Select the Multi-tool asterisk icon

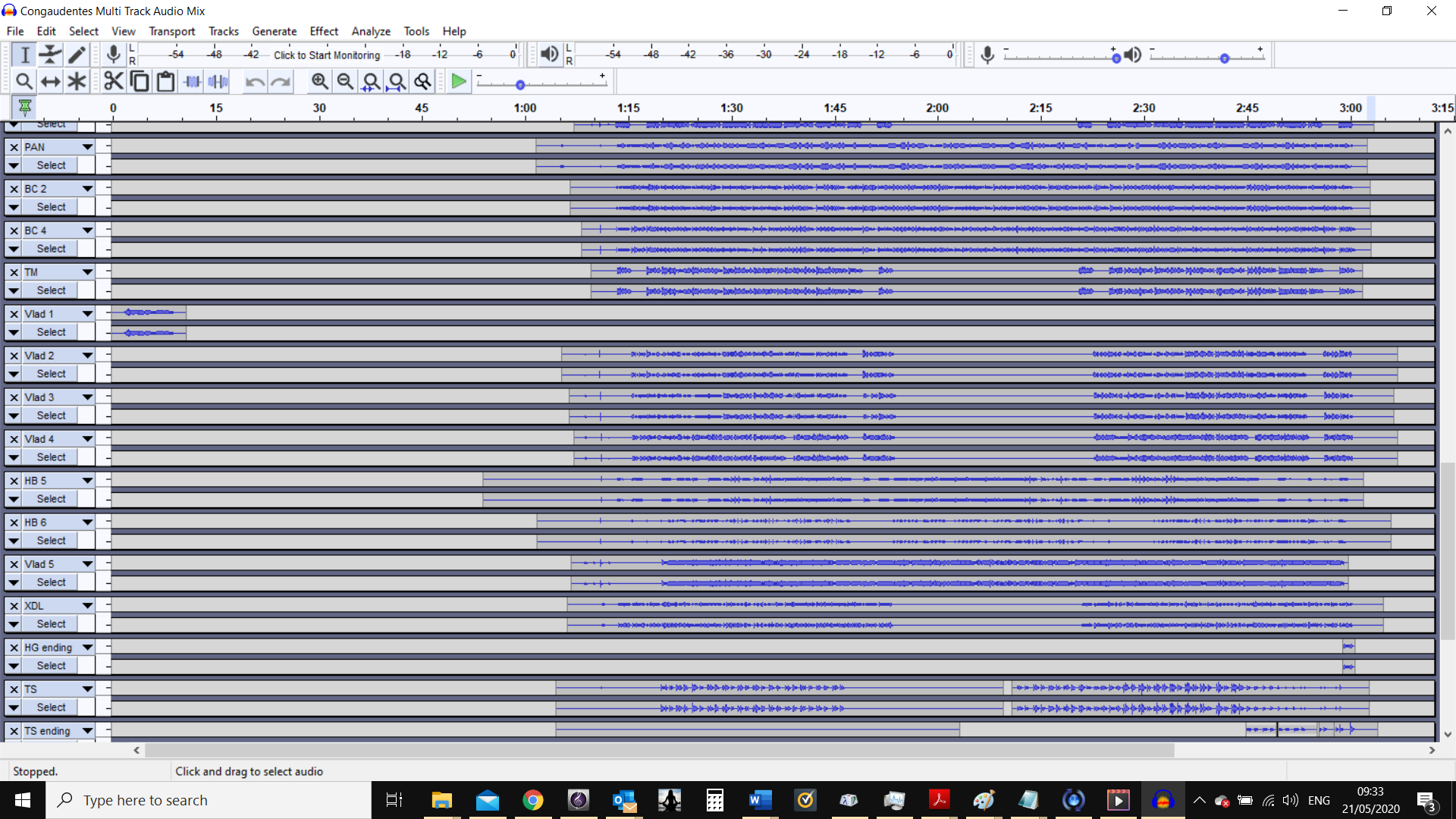pos(77,81)
